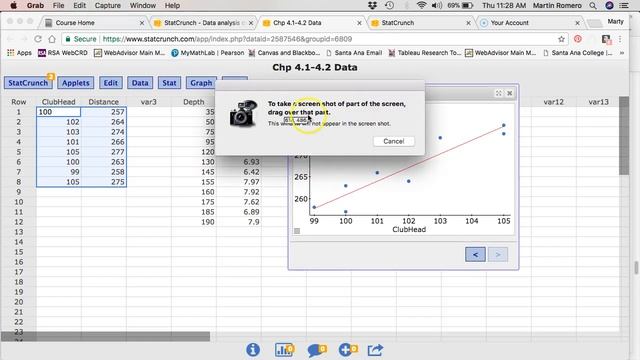Open the Wi-Fi menu bar icon
This screenshot has height=360, width=640.
click(x=422, y=5)
